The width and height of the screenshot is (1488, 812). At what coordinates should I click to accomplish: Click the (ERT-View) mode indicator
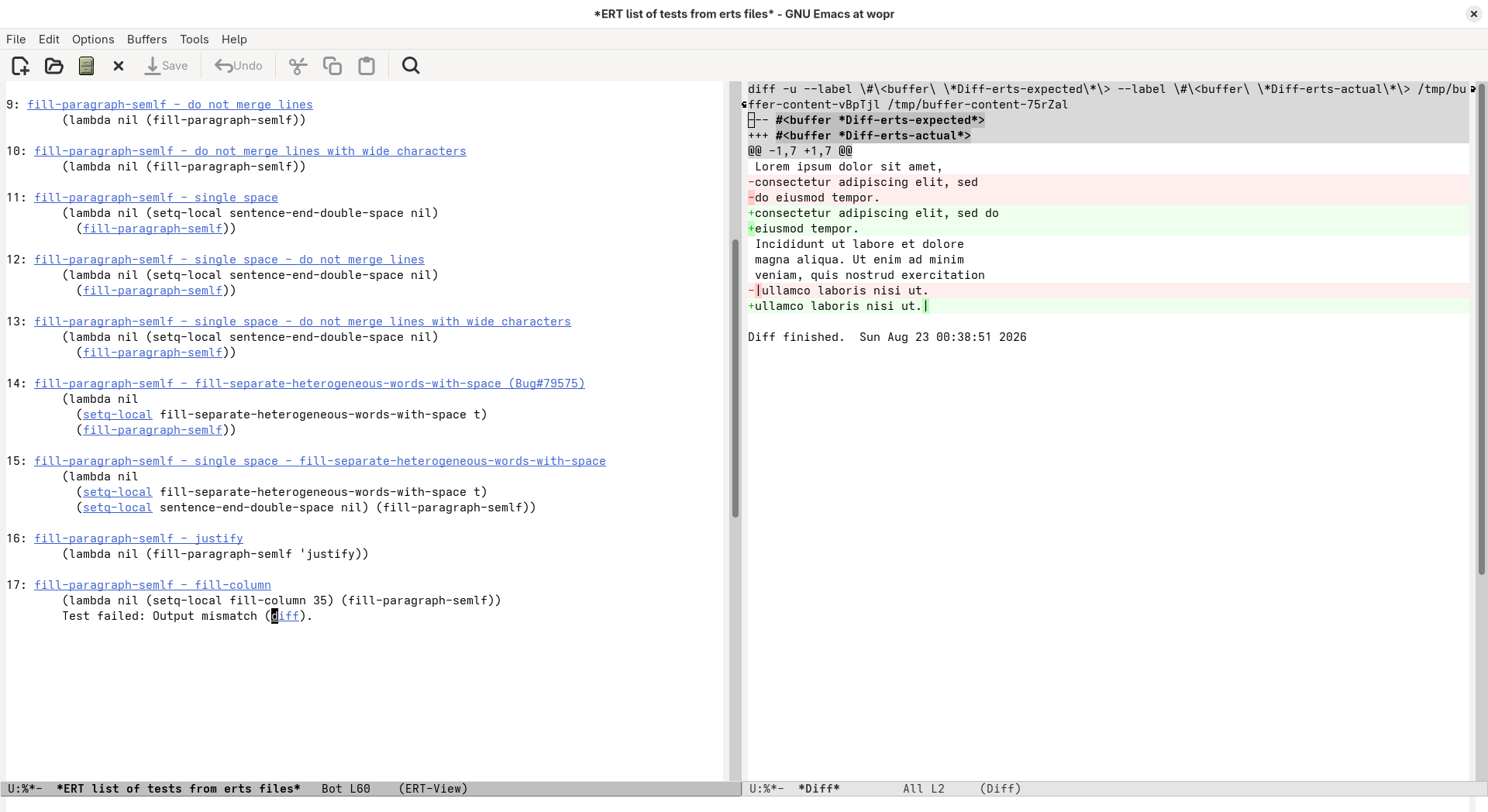click(433, 789)
